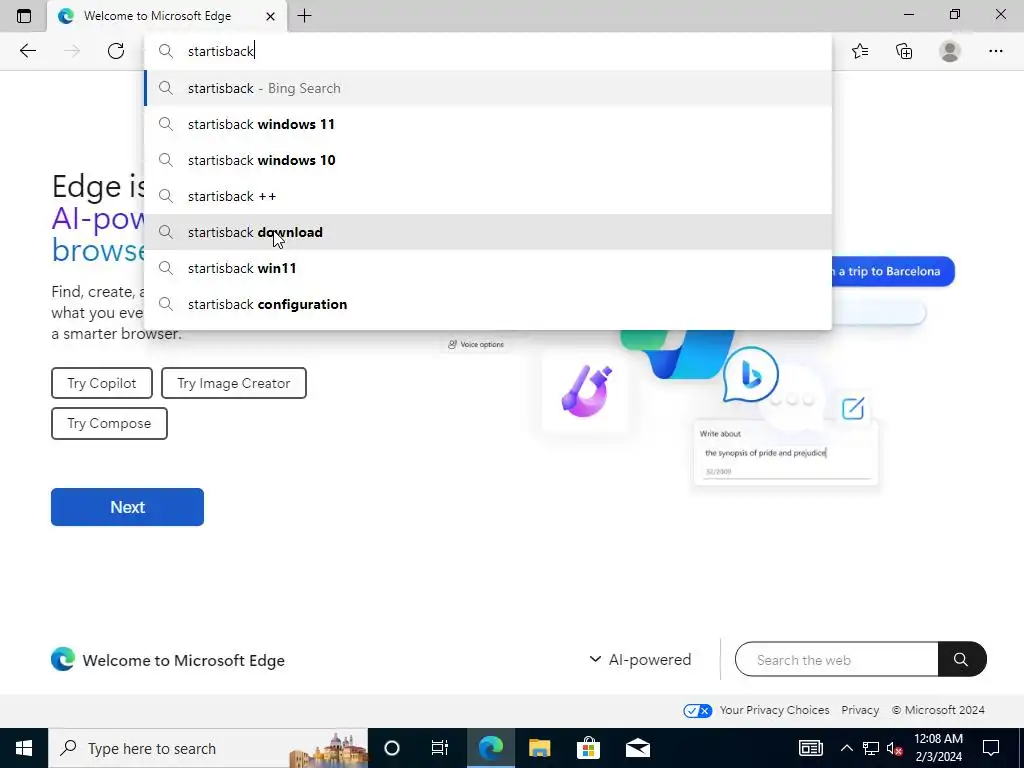Click the trip to Barcelona chip
This screenshot has width=1024, height=768.
(x=891, y=271)
